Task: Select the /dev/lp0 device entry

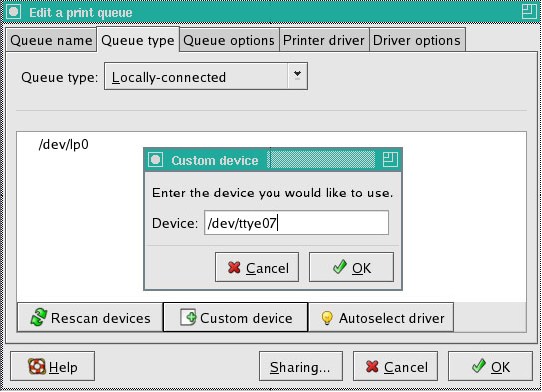Action: pyautogui.click(x=64, y=144)
